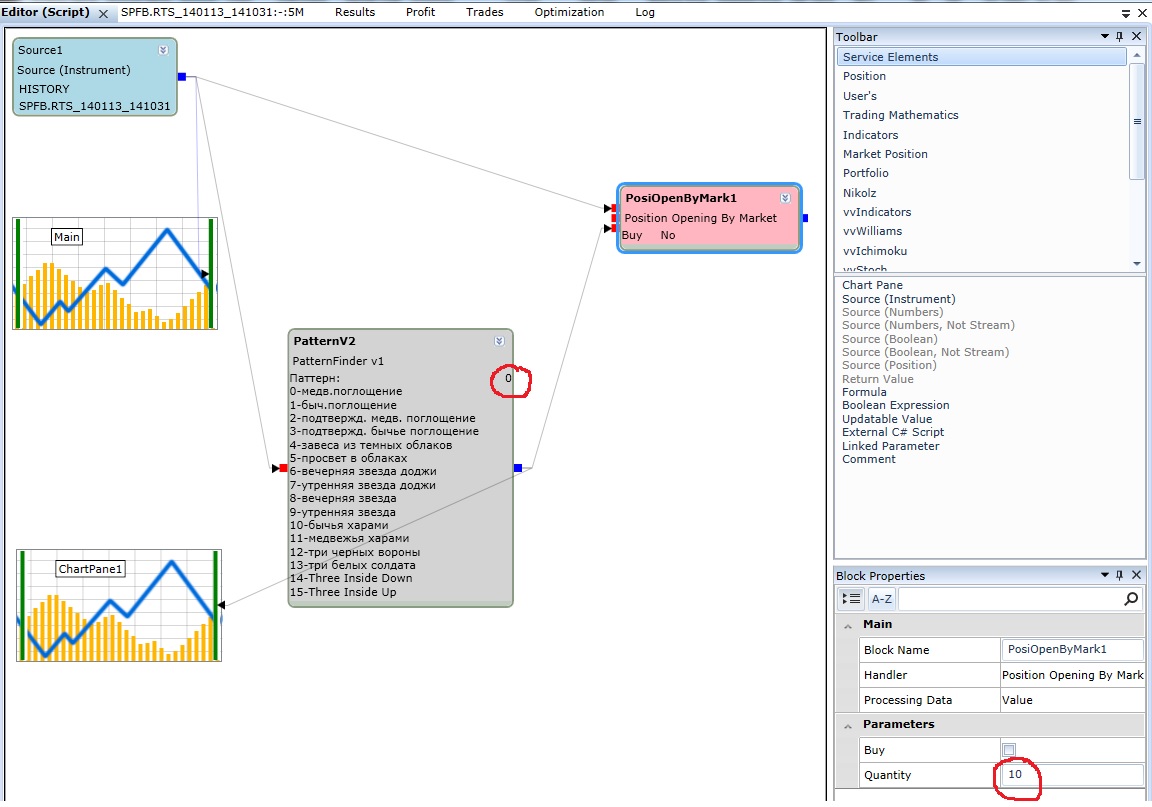This screenshot has height=807, width=1152.
Task: Click the search magnifier in Block Properties
Action: tap(1131, 599)
